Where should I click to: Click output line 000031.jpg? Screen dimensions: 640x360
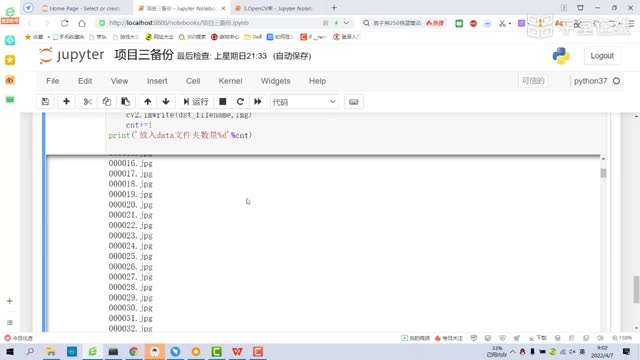point(131,318)
